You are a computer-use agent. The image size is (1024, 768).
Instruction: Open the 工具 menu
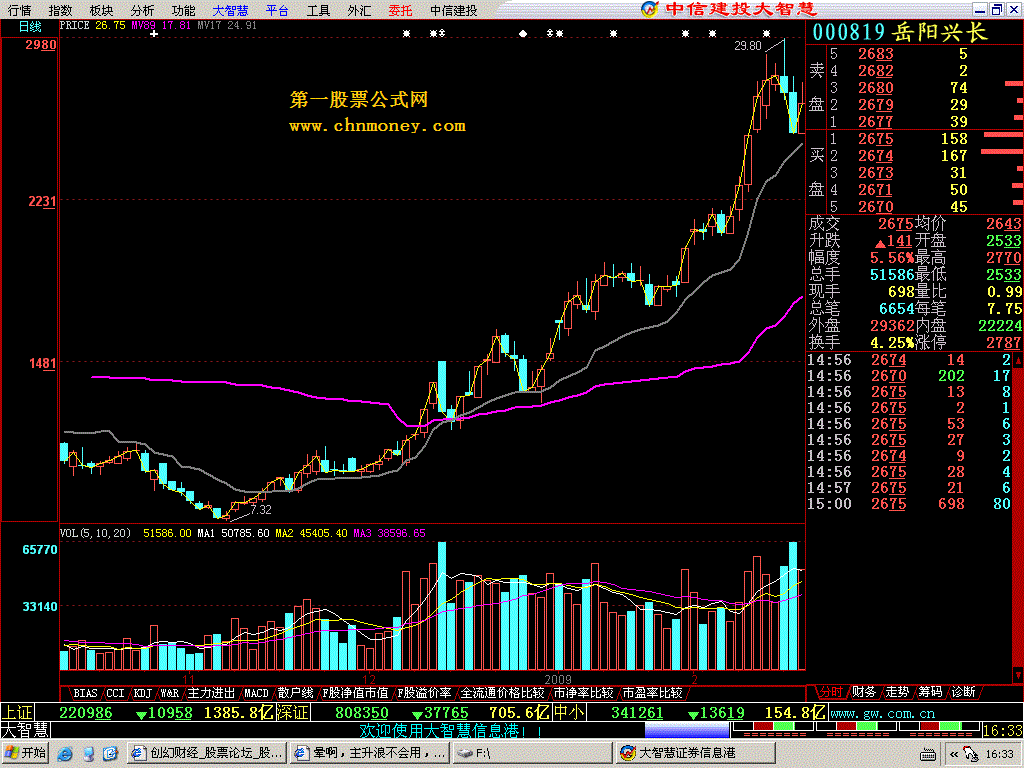pyautogui.click(x=318, y=10)
